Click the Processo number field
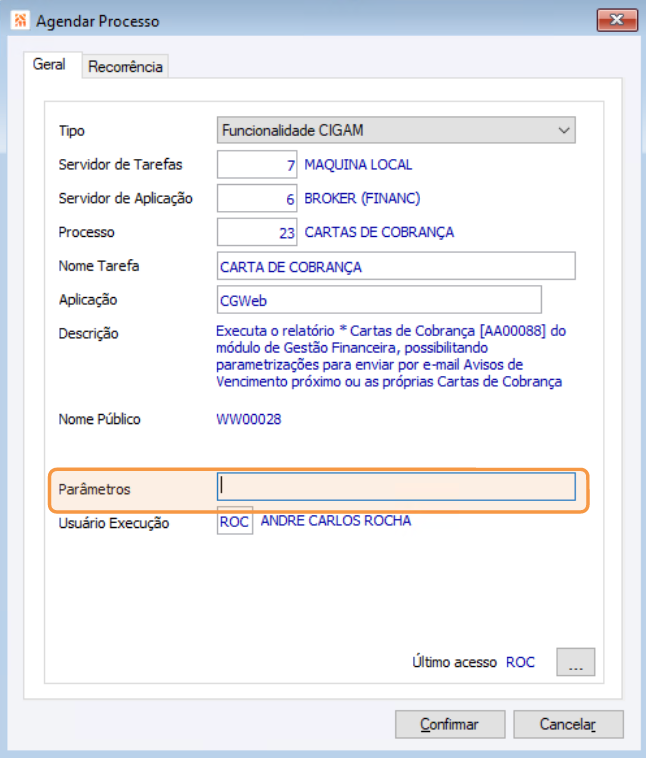 point(257,232)
